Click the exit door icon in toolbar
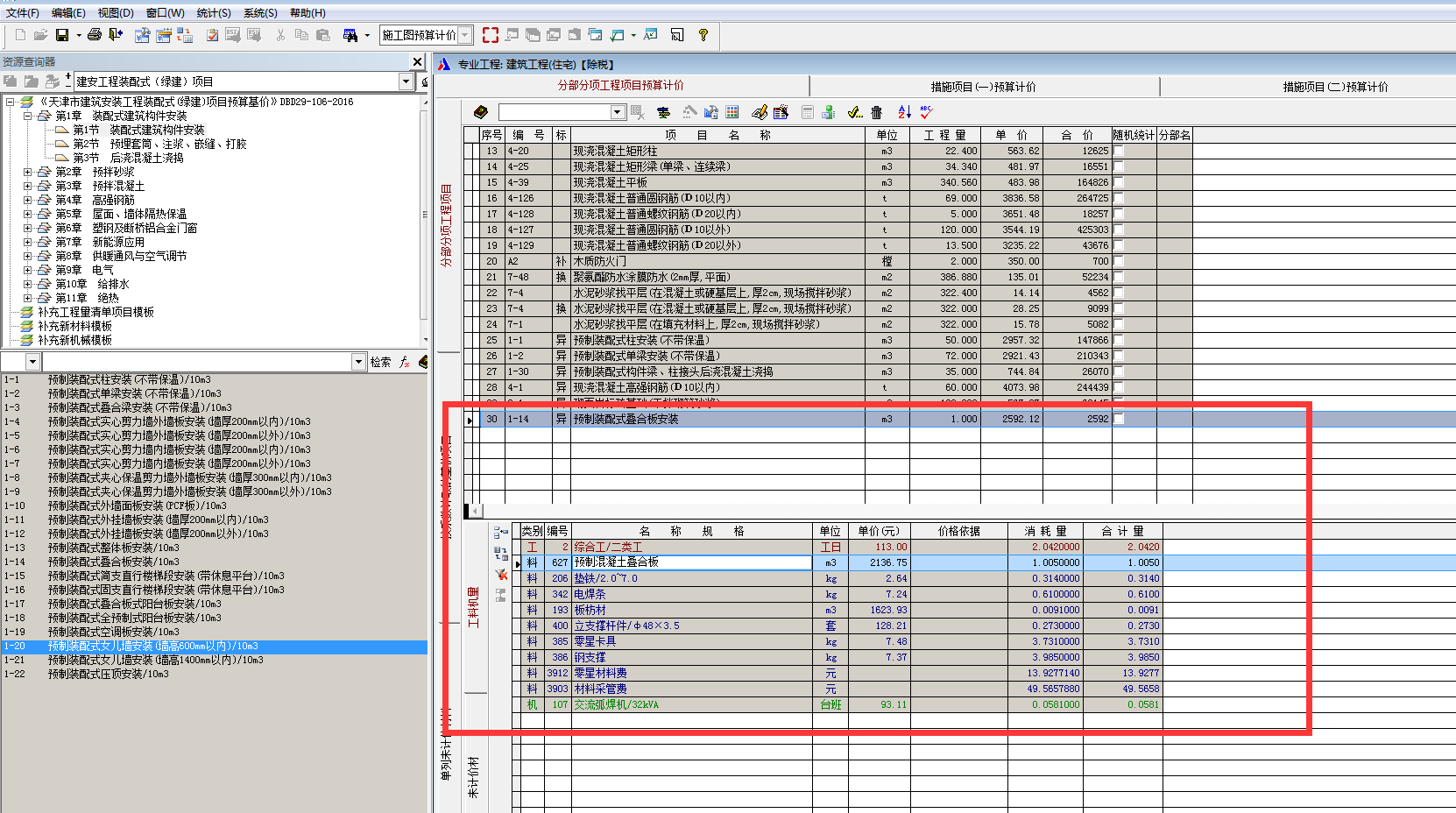 tap(116, 35)
